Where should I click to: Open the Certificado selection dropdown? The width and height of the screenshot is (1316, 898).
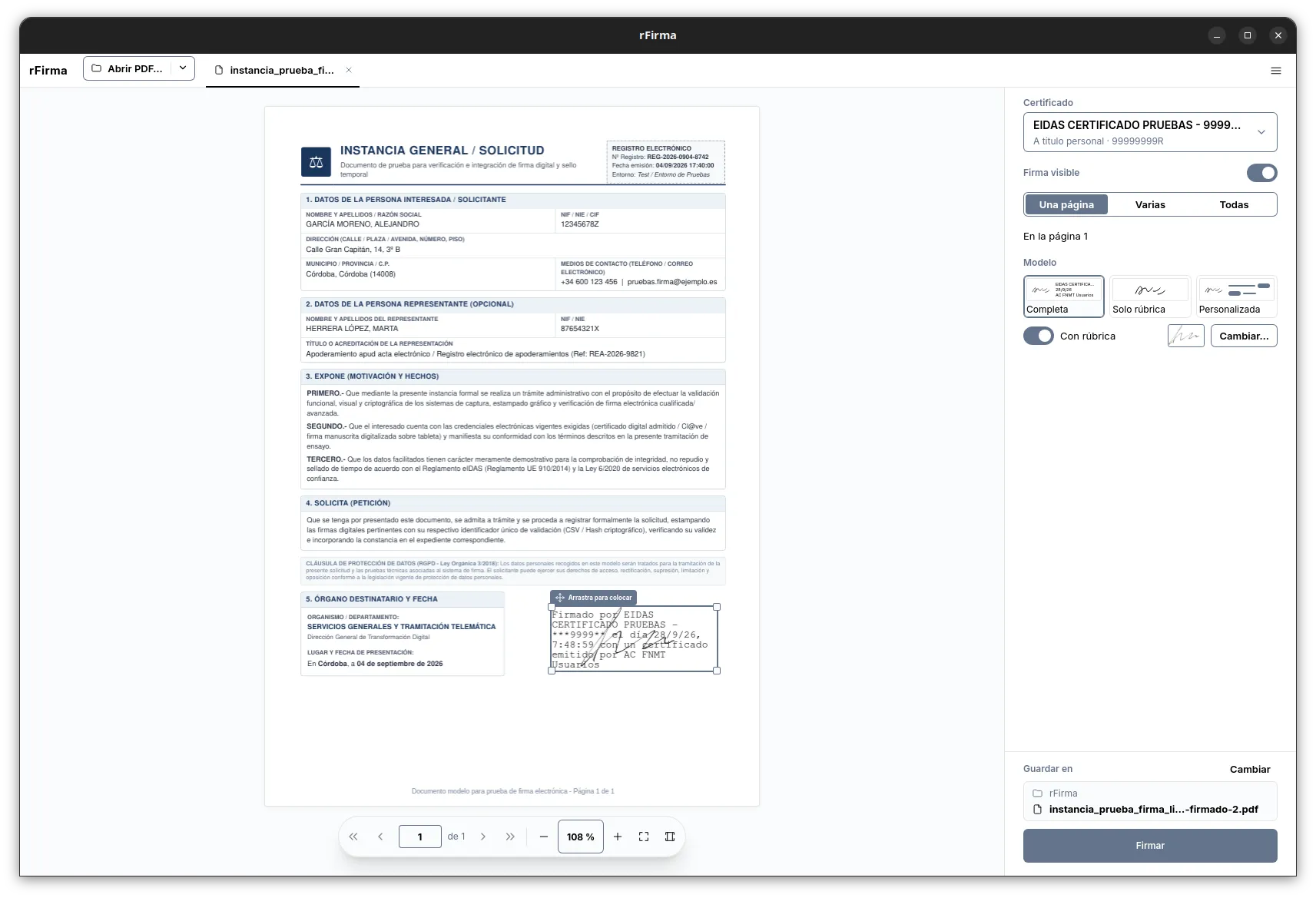click(x=1150, y=132)
